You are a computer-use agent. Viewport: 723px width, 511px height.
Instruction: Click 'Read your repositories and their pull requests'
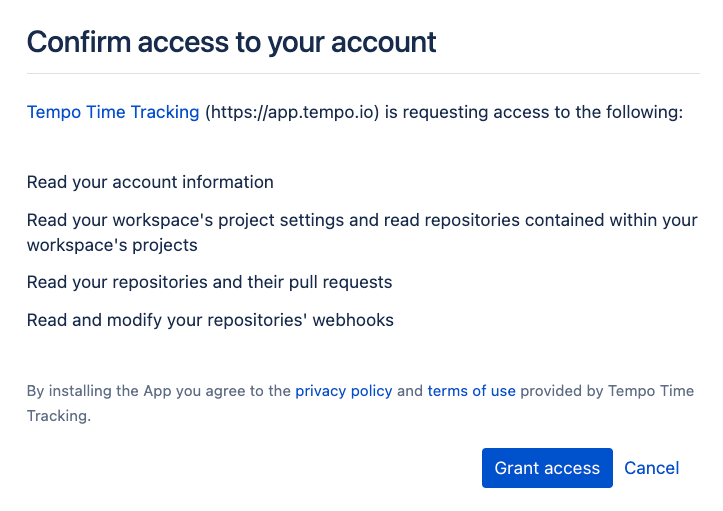pos(209,282)
